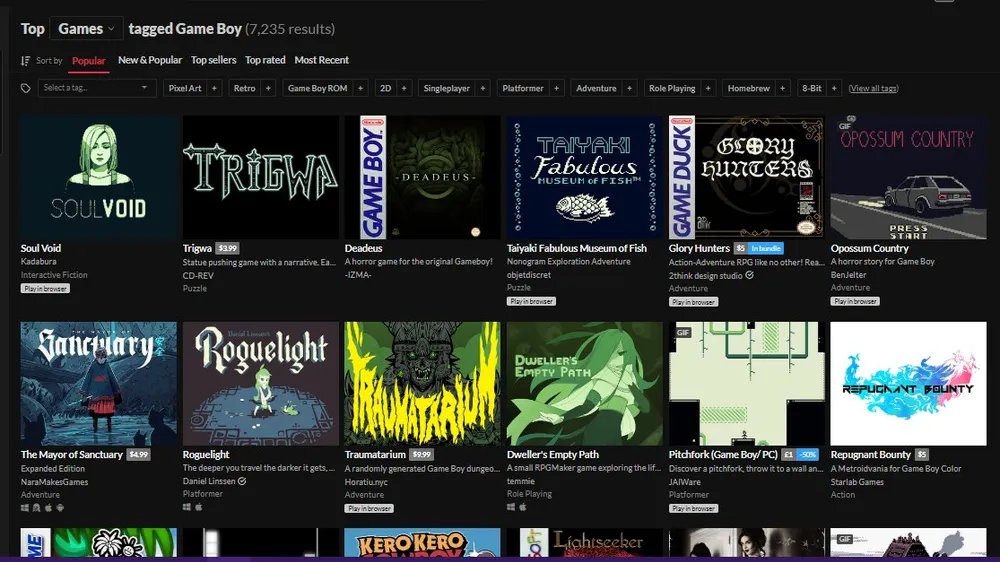Add the Homebrew tag plus icon
The width and height of the screenshot is (1000, 562).
click(x=783, y=89)
